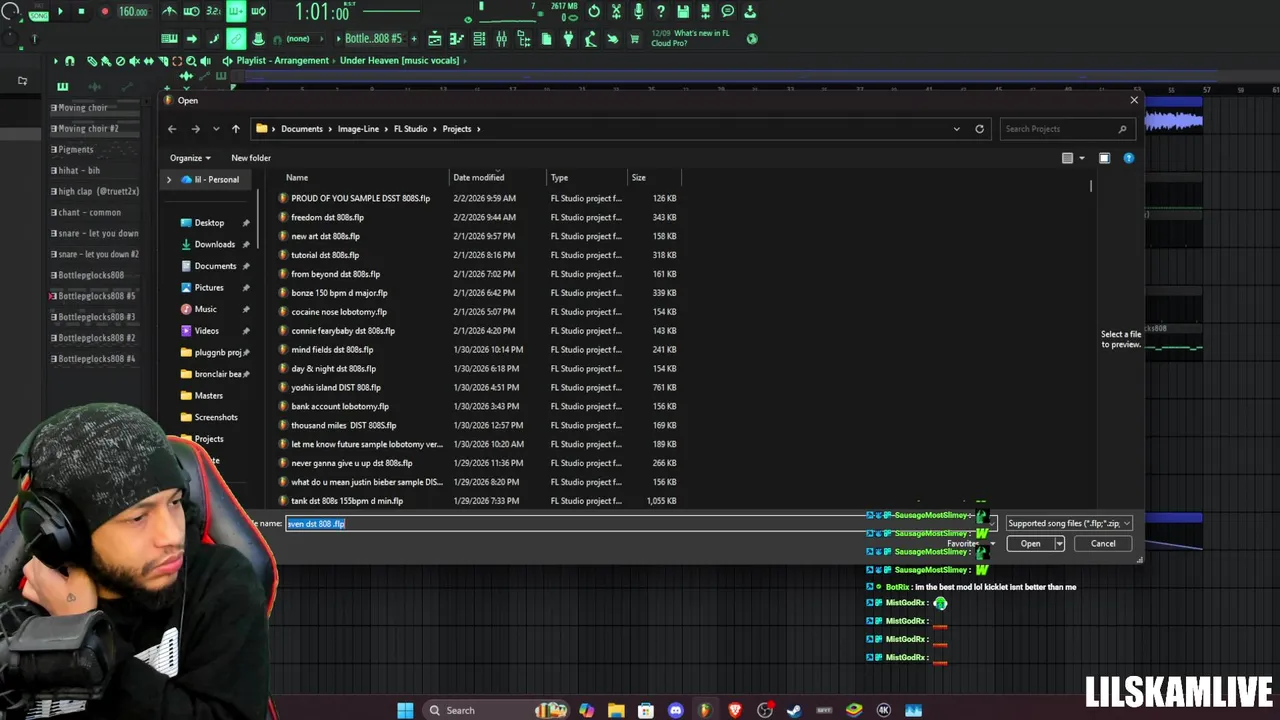Click the File name input field
Screen dimensions: 1280x720
[640, 524]
